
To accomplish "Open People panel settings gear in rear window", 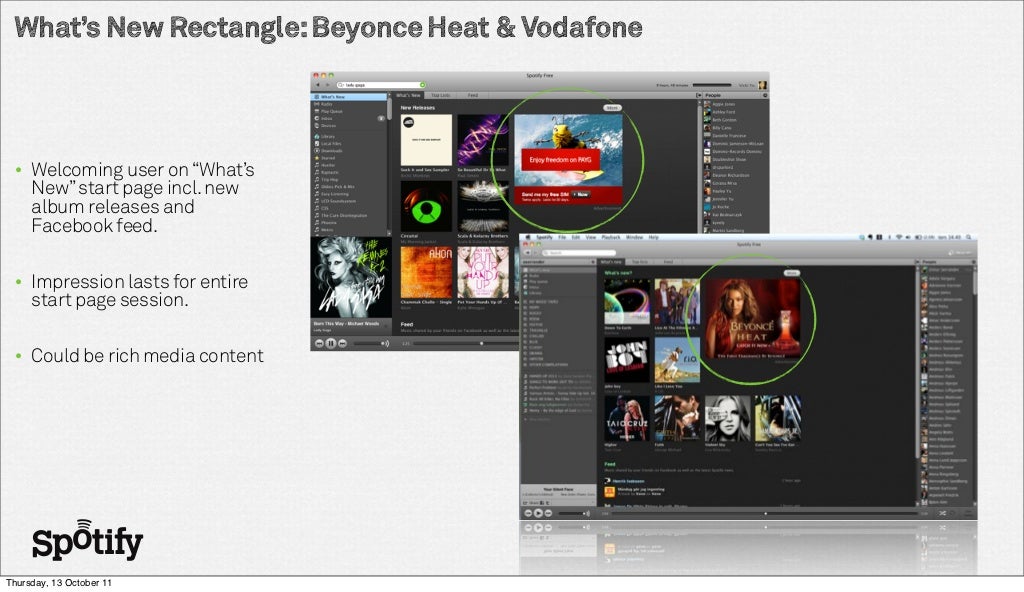I will [x=765, y=95].
